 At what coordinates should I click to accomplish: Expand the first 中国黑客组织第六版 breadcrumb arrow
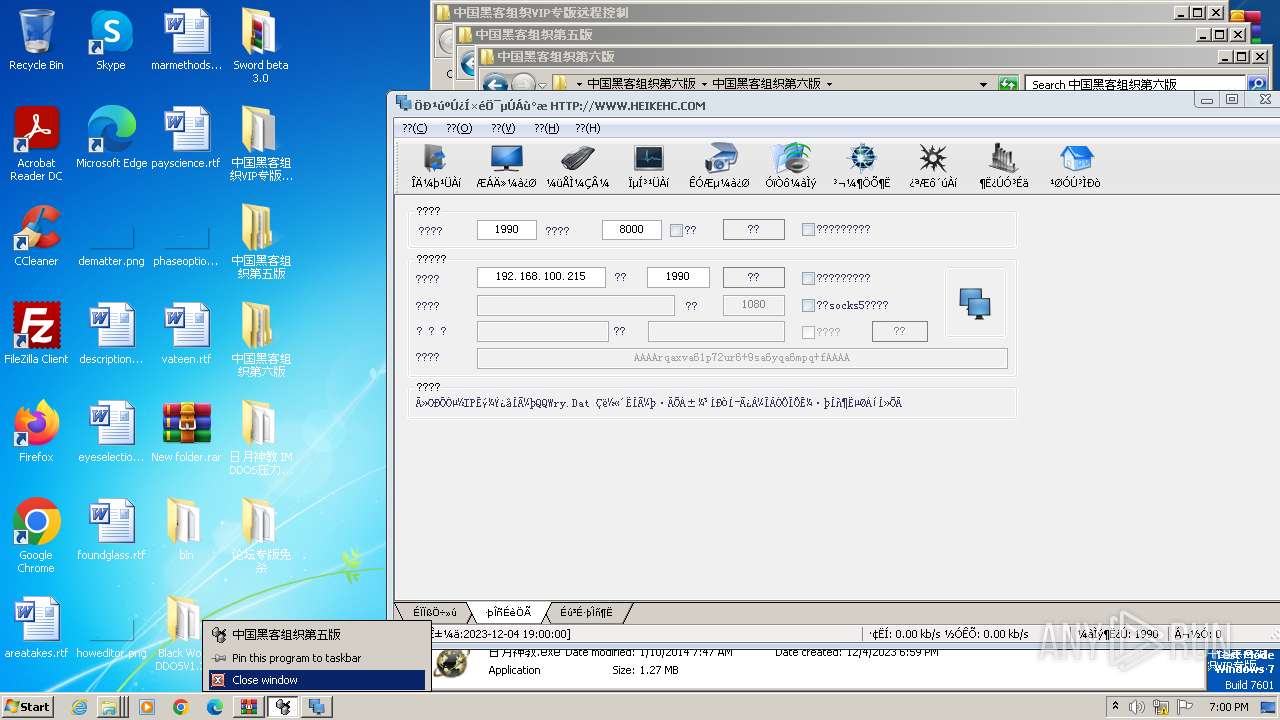coord(704,84)
